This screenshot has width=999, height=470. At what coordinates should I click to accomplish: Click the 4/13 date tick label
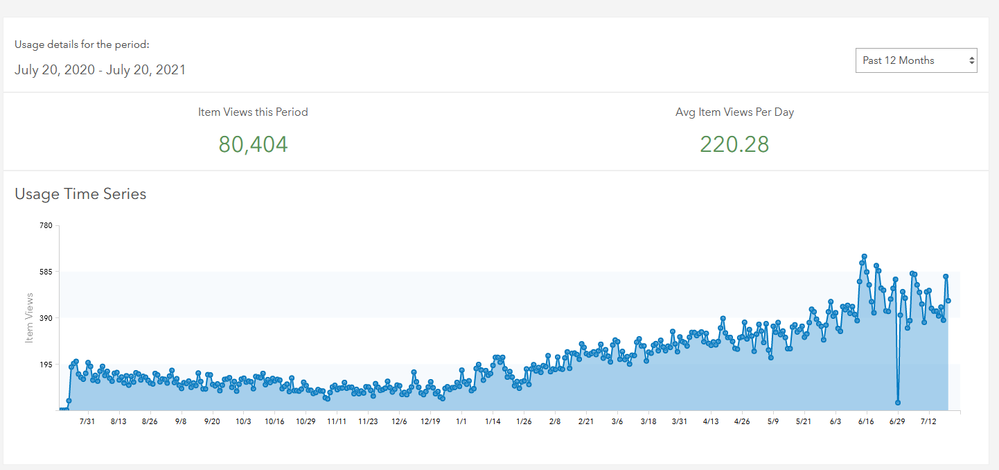(710, 422)
